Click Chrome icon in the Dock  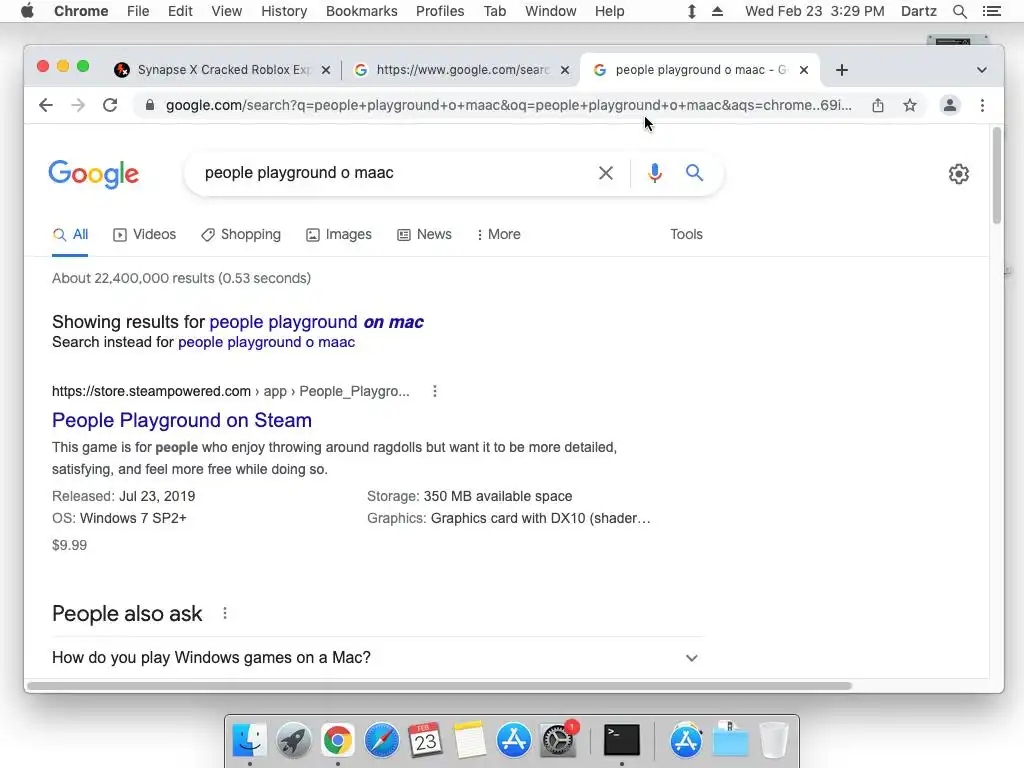pos(337,741)
